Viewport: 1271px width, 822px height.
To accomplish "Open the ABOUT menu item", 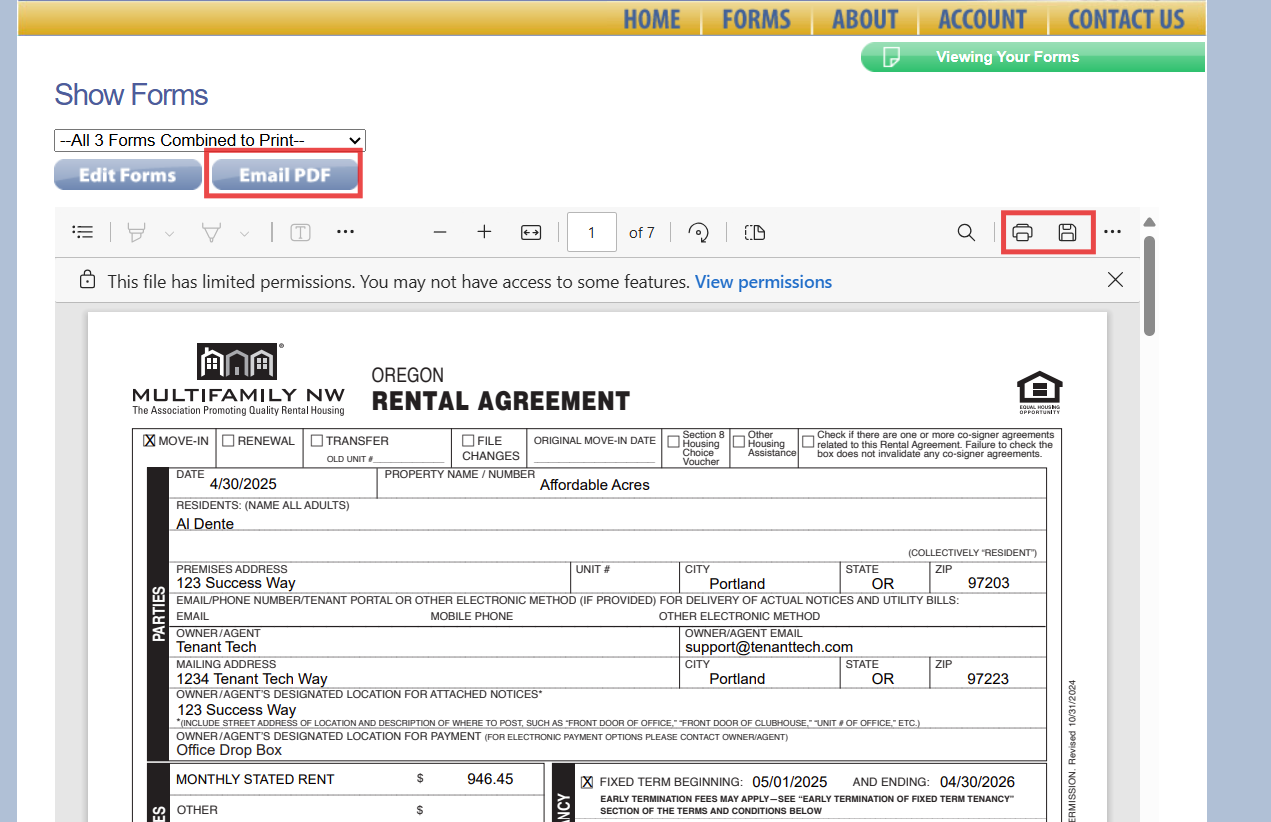I will tap(865, 19).
